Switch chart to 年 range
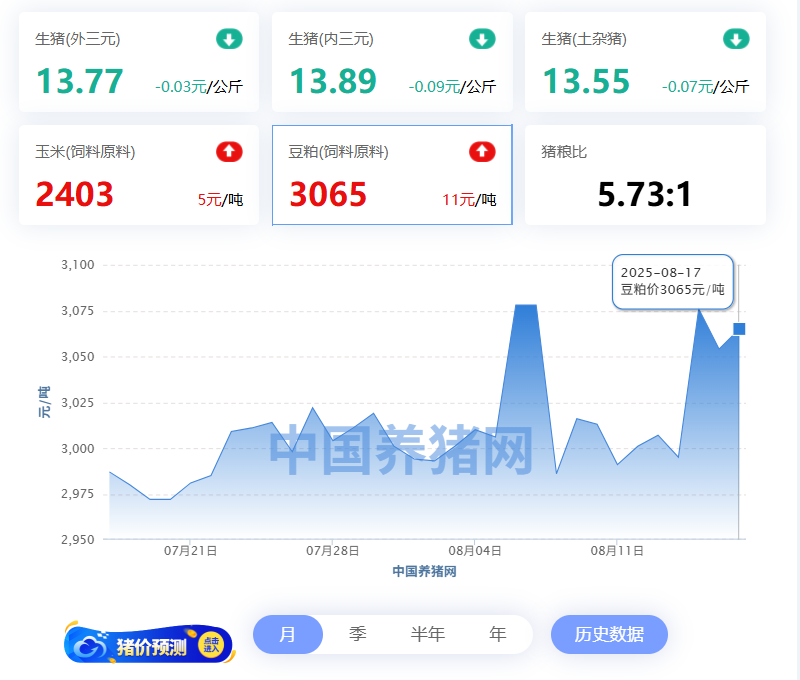Screen dimensions: 800x680 tap(497, 634)
